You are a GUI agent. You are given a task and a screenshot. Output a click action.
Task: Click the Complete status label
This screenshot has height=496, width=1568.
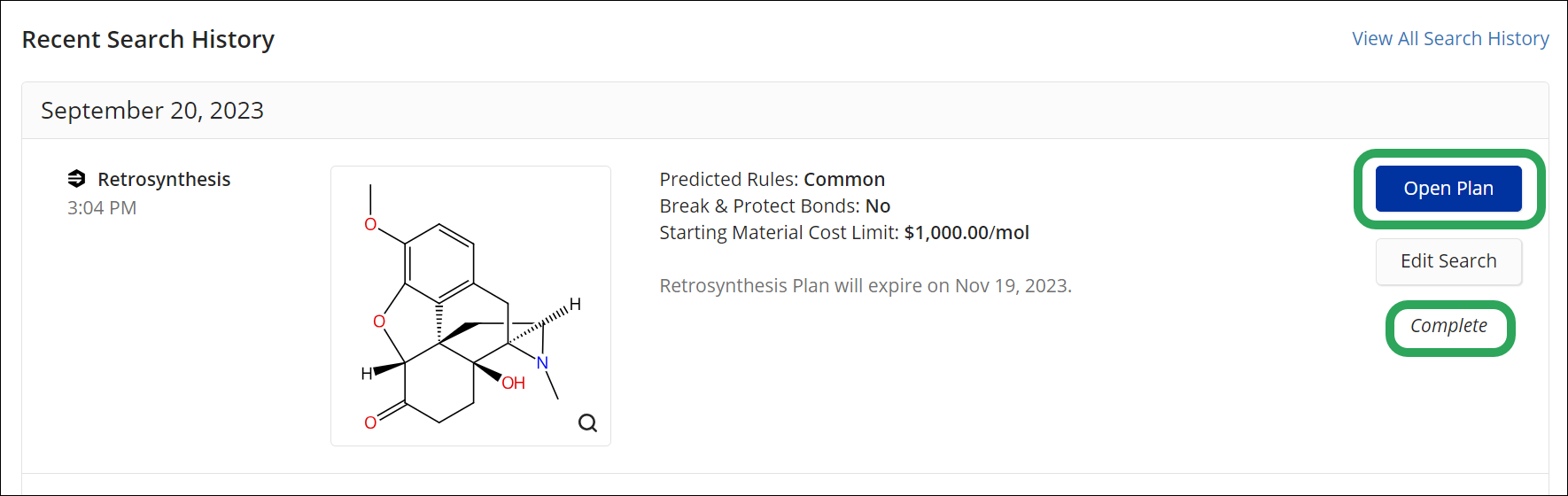pos(1449,326)
